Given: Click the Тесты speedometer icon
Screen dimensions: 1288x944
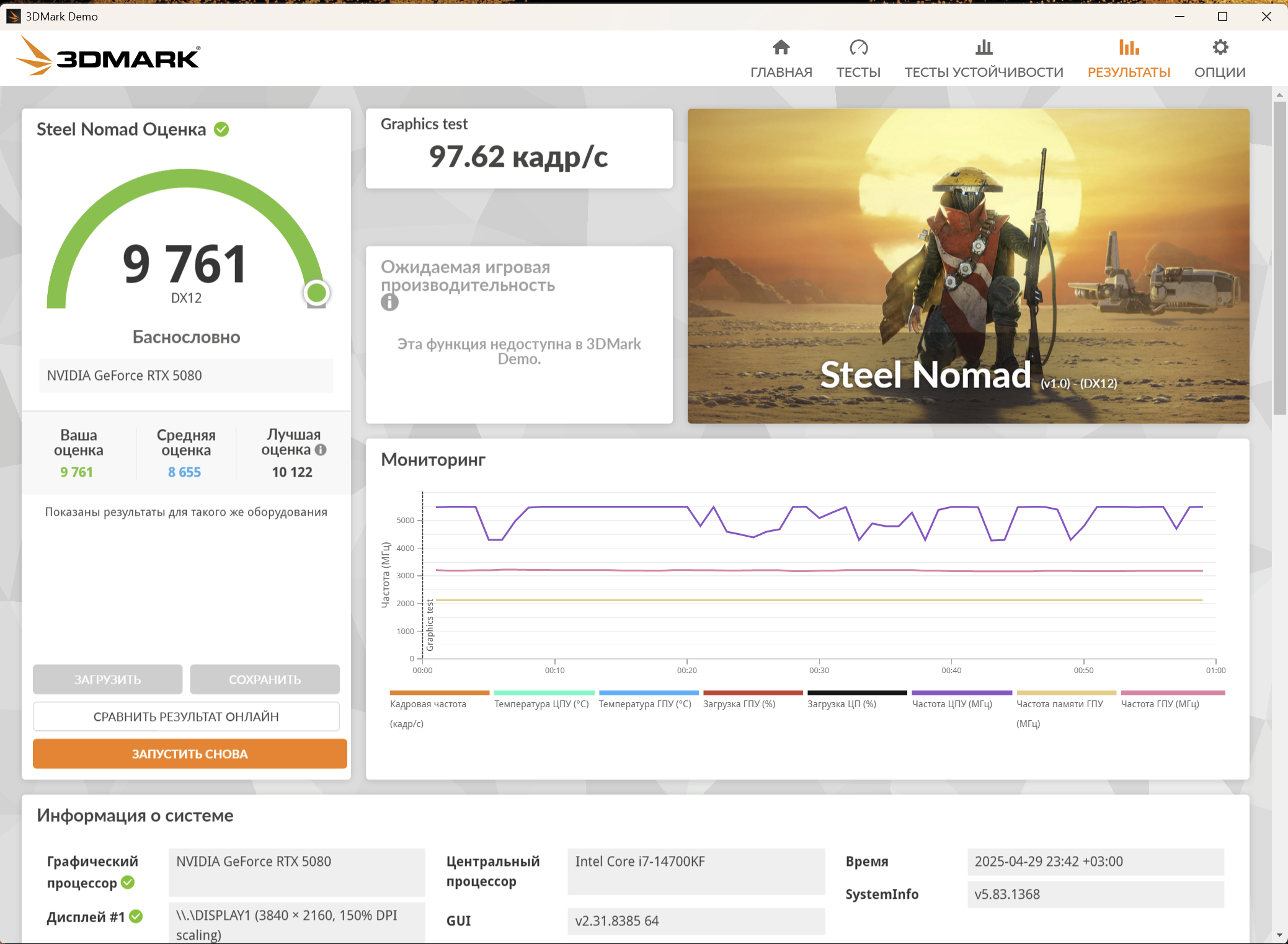Looking at the screenshot, I should coord(858,48).
